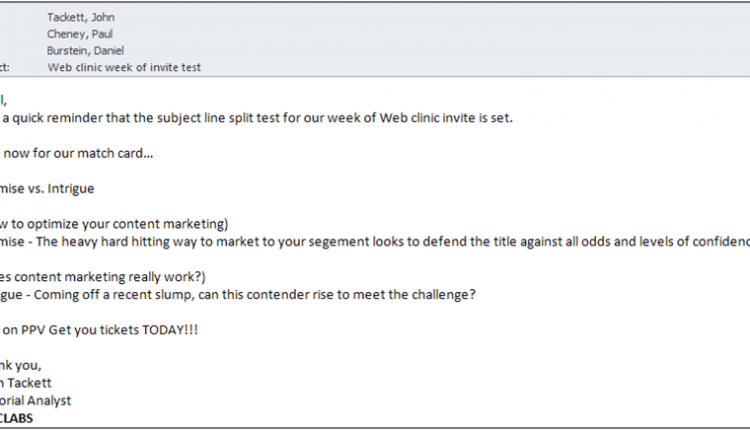This screenshot has height=430, width=750.
Task: Click recipient Burstein, Daniel
Action: (x=84, y=50)
